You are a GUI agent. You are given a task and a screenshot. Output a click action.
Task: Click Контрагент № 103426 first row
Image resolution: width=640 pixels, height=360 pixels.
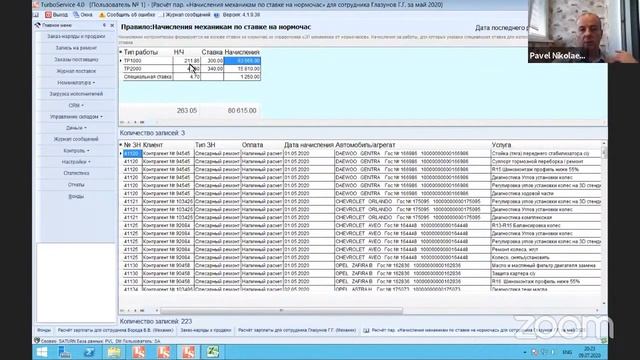(168, 202)
